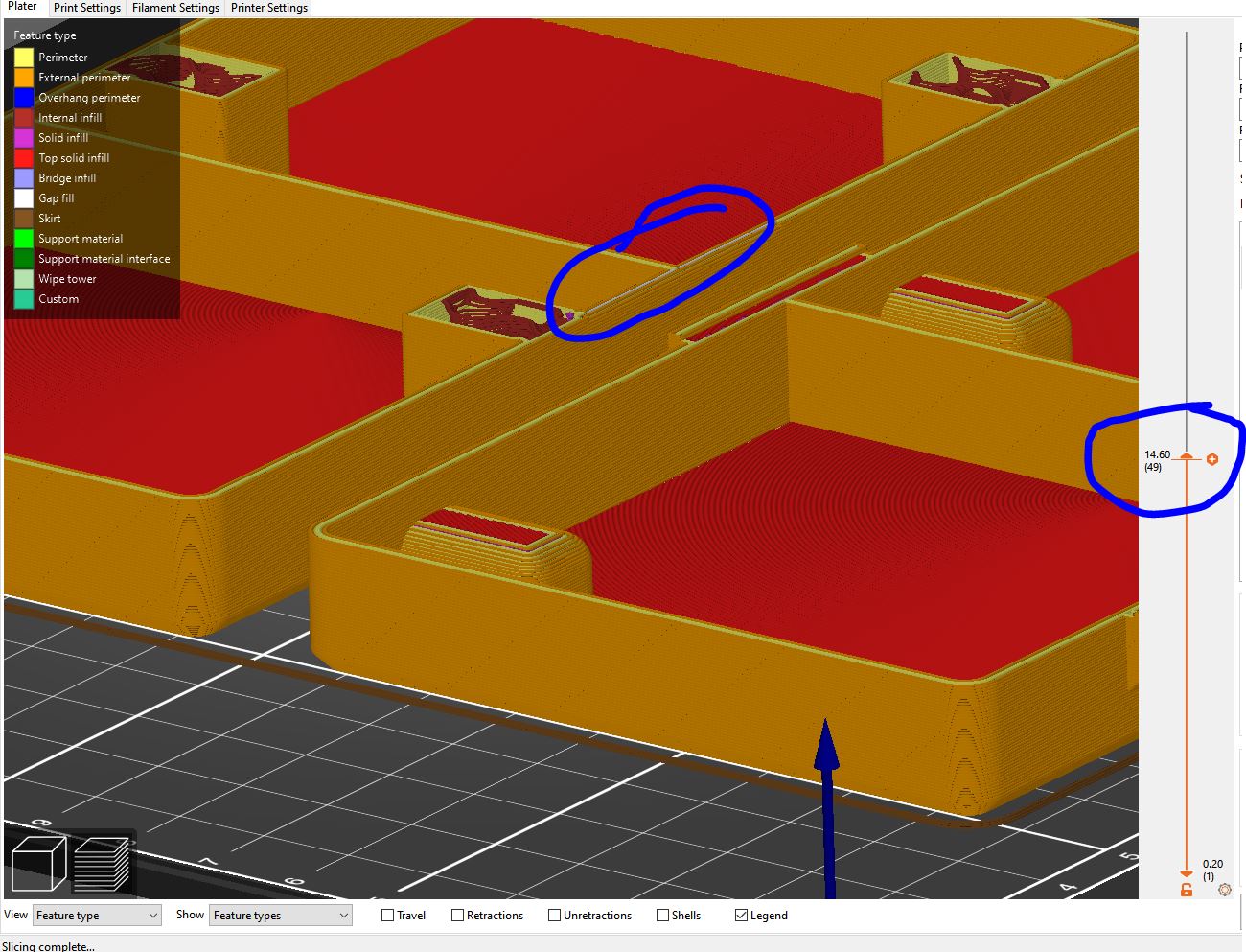Open the Show feature types dropdown
1246x952 pixels.
coord(280,915)
